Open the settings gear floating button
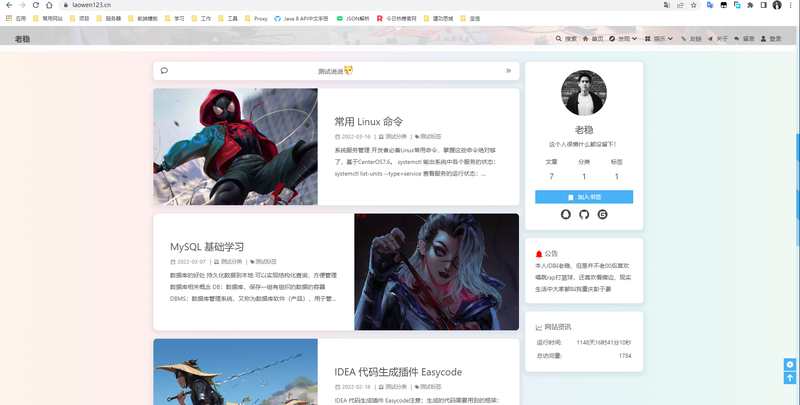 coord(790,364)
